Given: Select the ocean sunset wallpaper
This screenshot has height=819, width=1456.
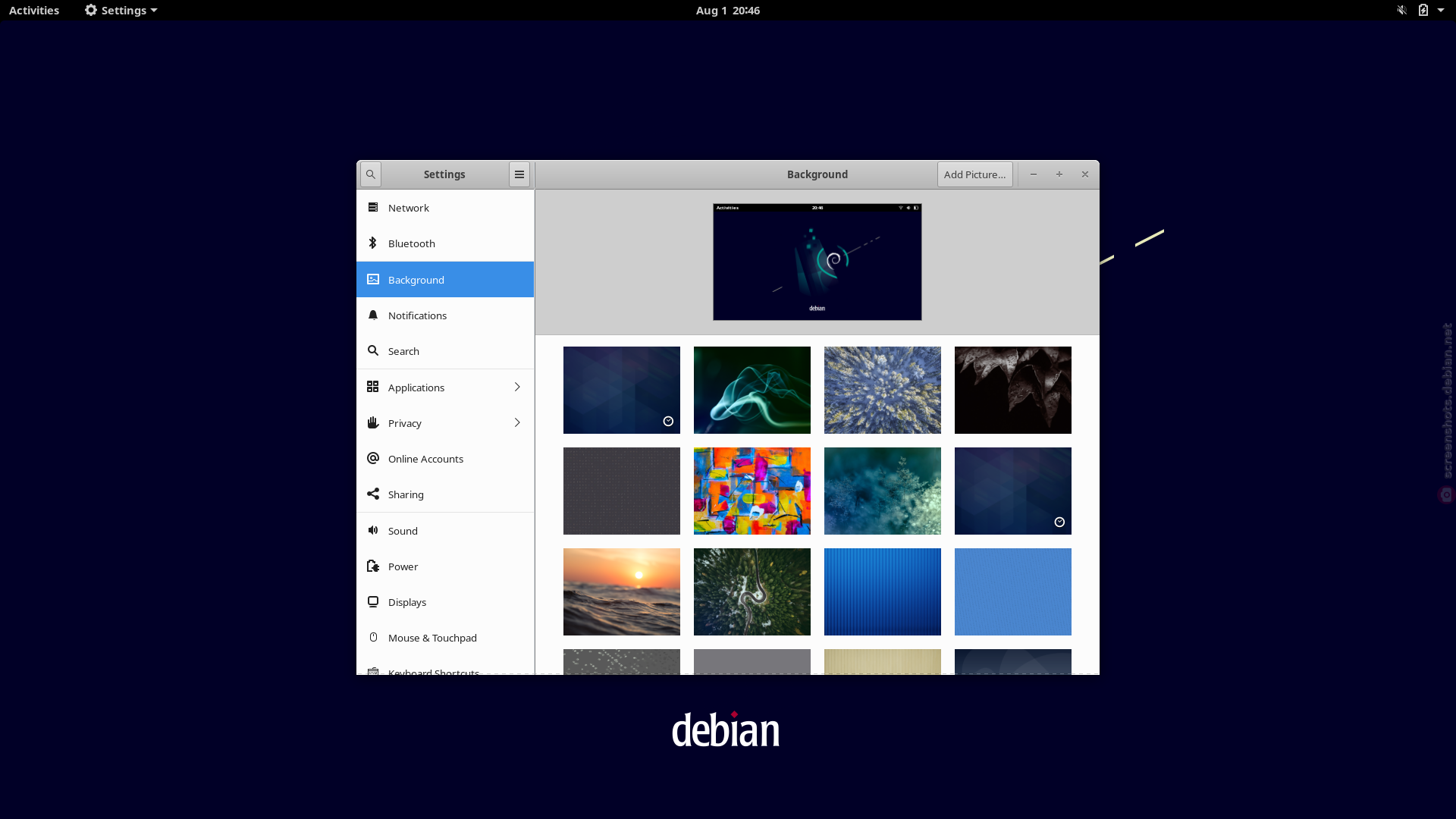Looking at the screenshot, I should [622, 591].
